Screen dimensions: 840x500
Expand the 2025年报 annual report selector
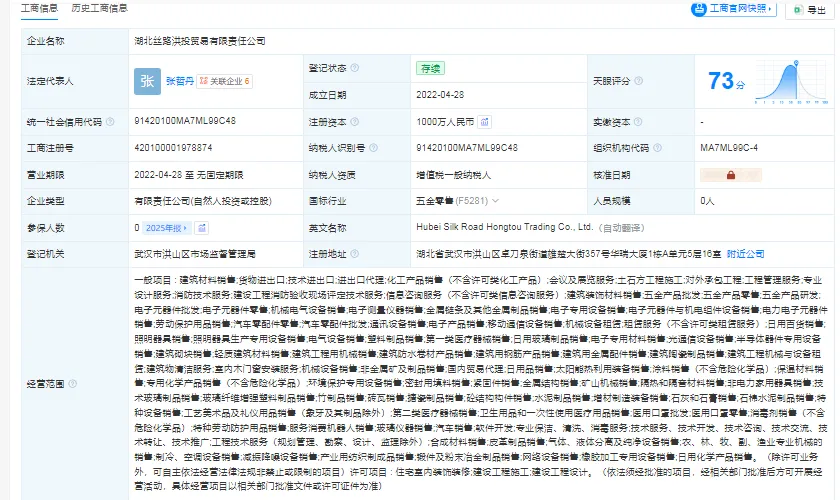(166, 228)
